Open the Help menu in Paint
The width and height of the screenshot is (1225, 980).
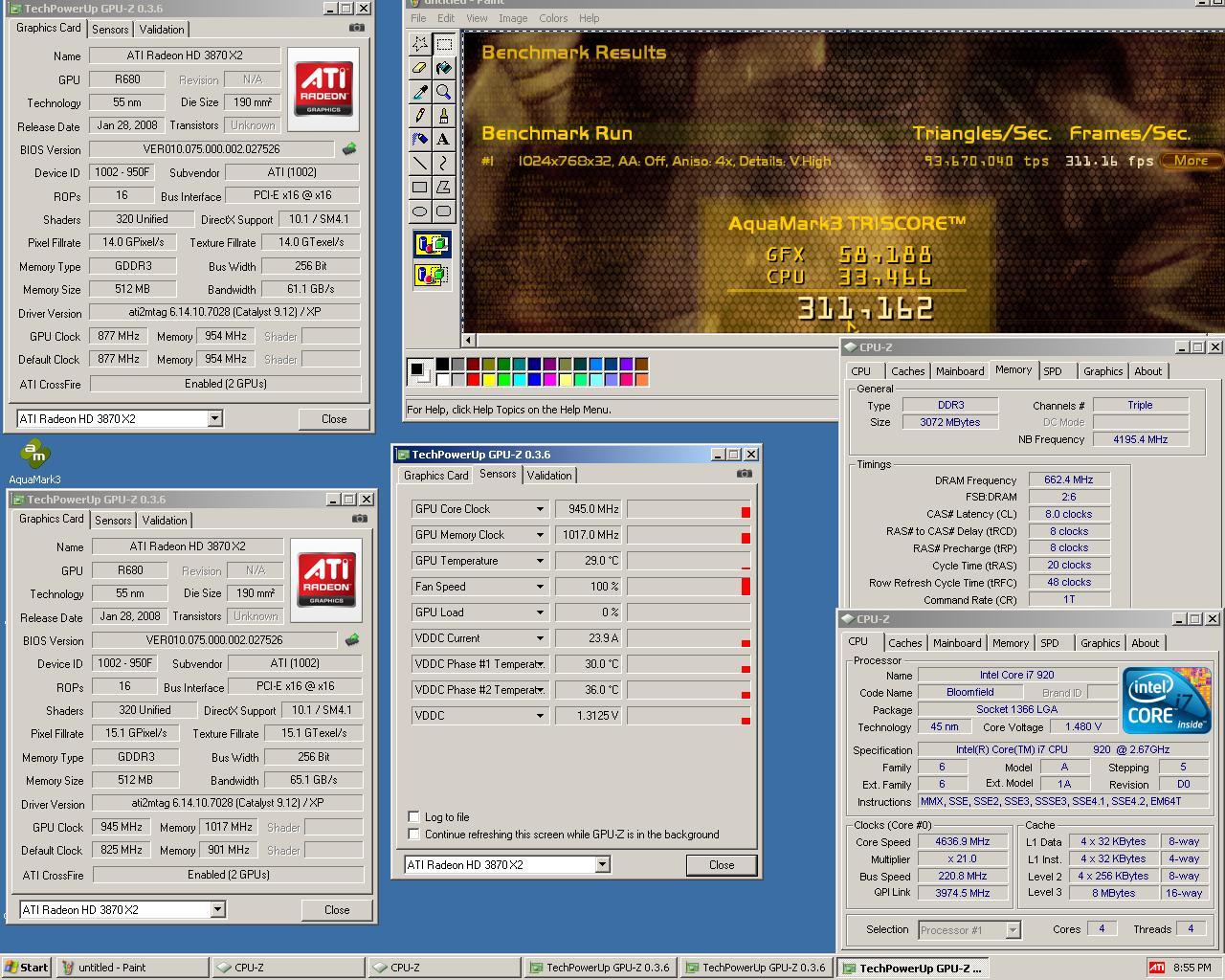[589, 18]
